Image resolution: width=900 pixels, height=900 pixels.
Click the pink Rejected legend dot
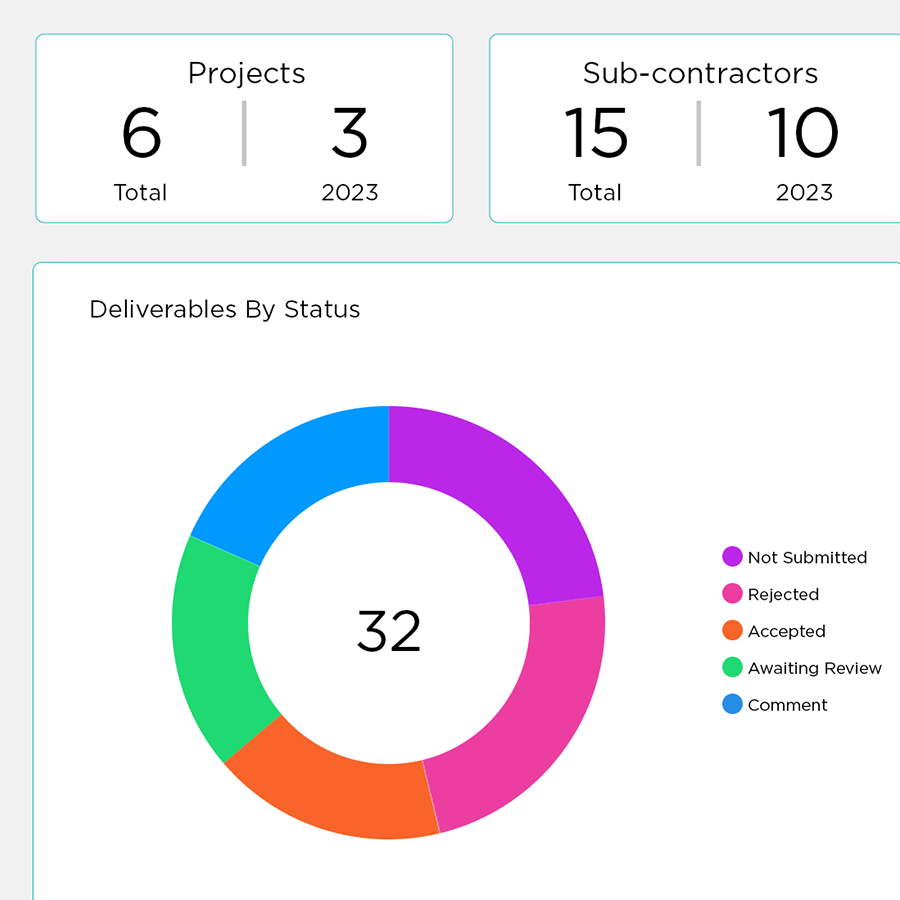pos(732,594)
